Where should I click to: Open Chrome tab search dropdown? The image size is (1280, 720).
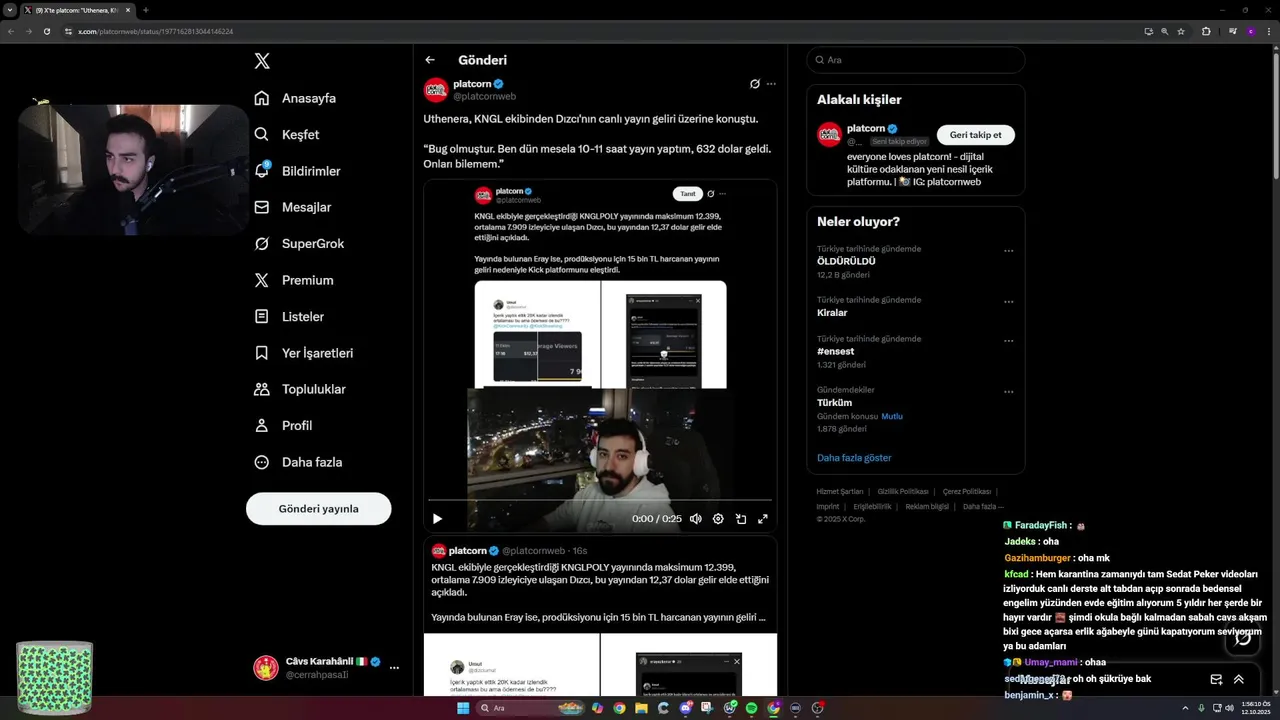10,10
